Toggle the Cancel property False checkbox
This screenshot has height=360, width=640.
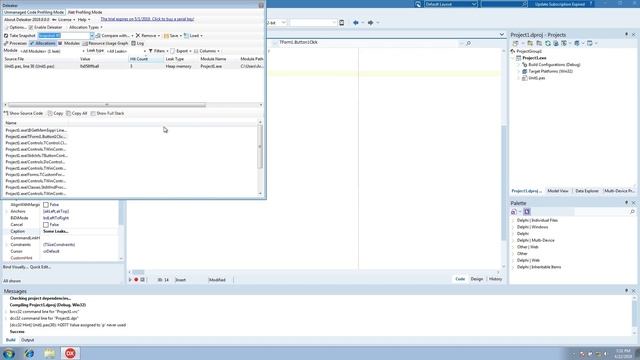pyautogui.click(x=46, y=224)
